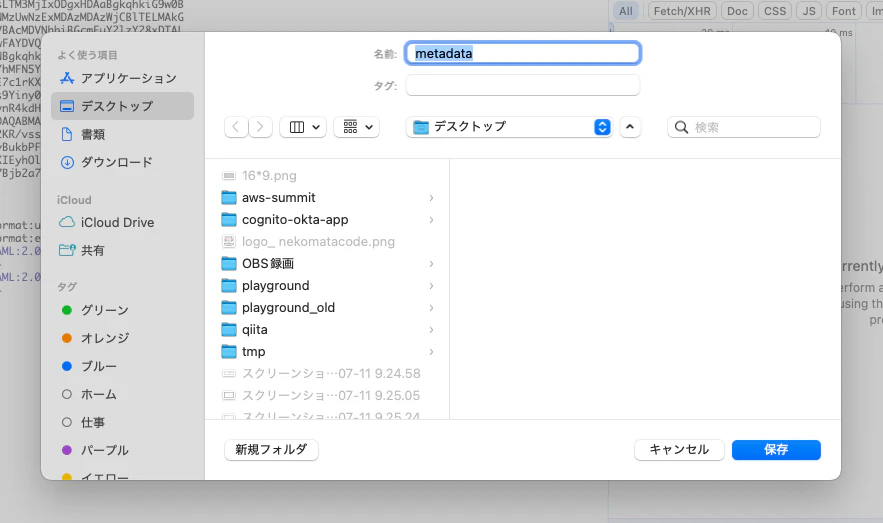This screenshot has height=523, width=883.
Task: Filter by the green グリーン tag
Action: coord(122,310)
